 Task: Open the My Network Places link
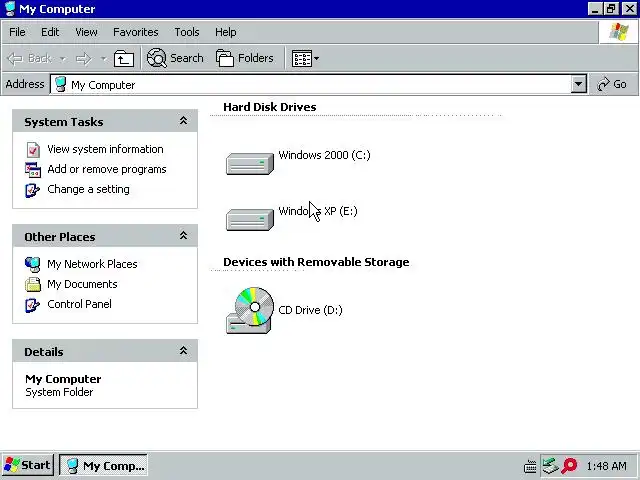coord(92,264)
